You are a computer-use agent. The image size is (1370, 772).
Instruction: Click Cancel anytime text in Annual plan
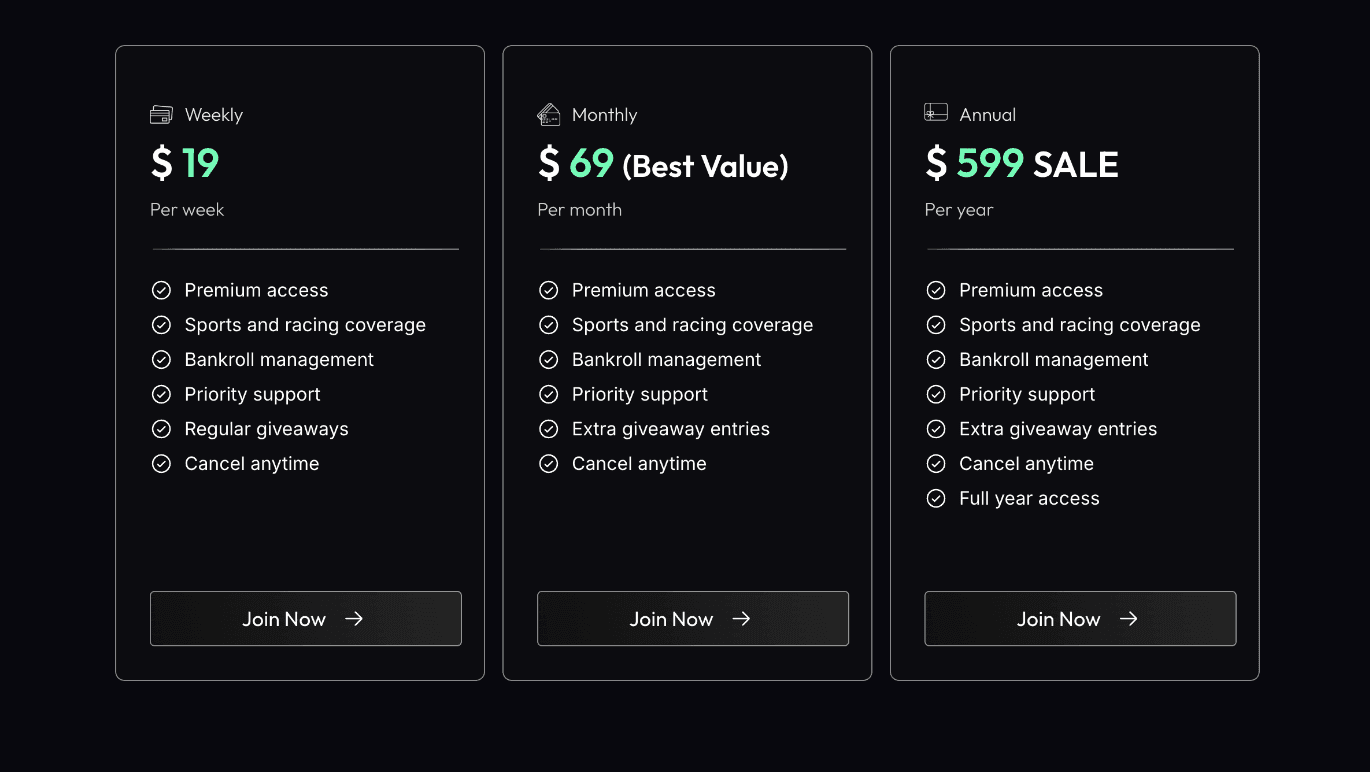point(1026,464)
